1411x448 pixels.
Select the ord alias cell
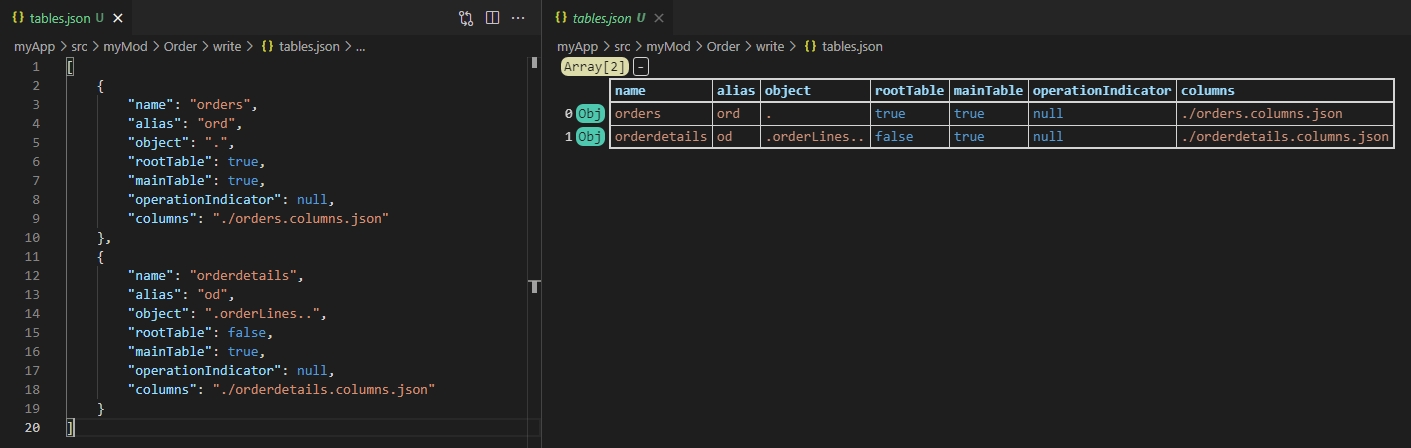coord(737,114)
